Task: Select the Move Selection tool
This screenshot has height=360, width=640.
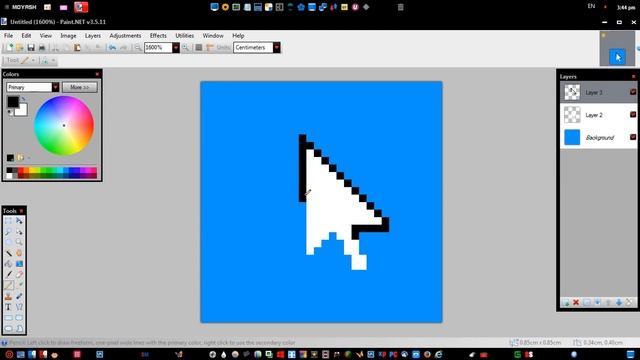Action: [x=19, y=231]
